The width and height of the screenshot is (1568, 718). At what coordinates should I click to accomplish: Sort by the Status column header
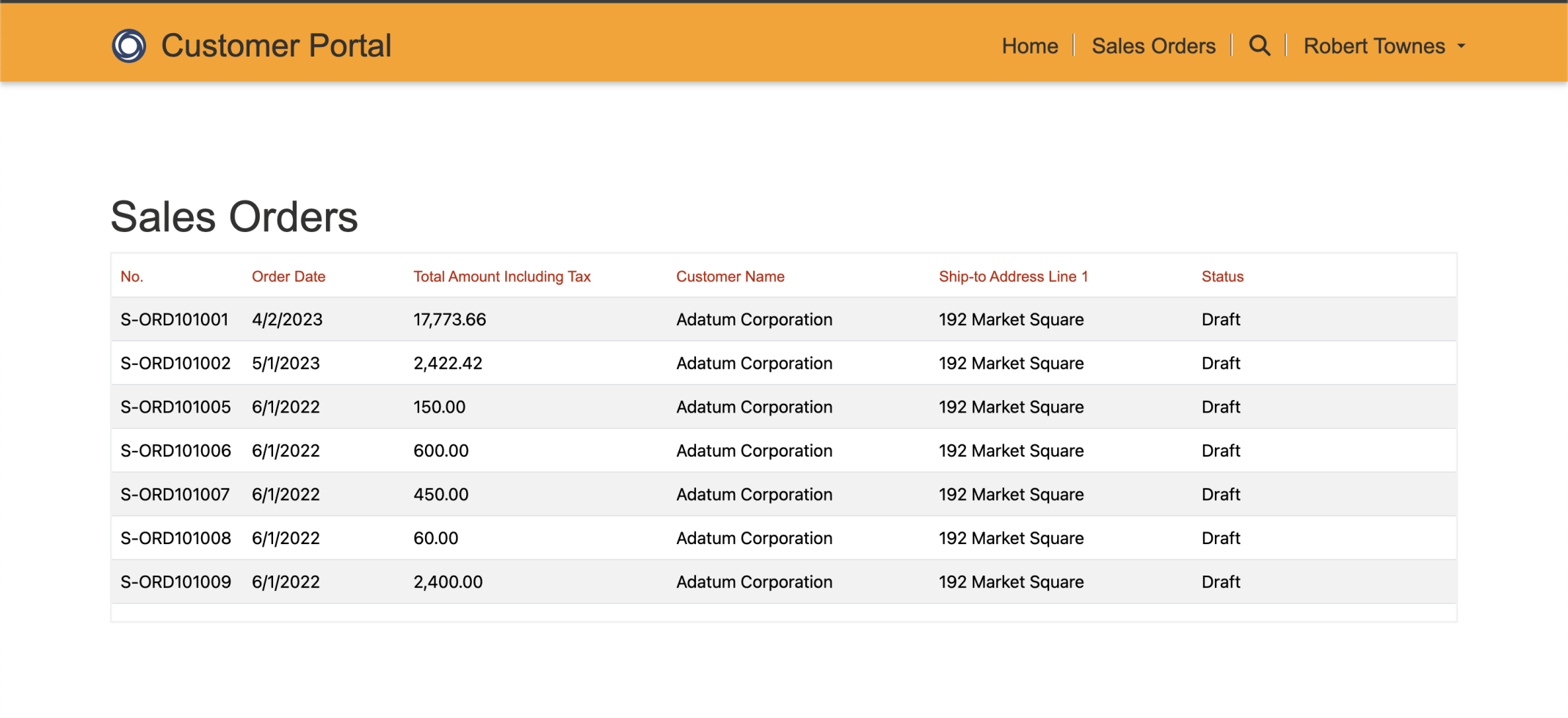click(x=1222, y=277)
